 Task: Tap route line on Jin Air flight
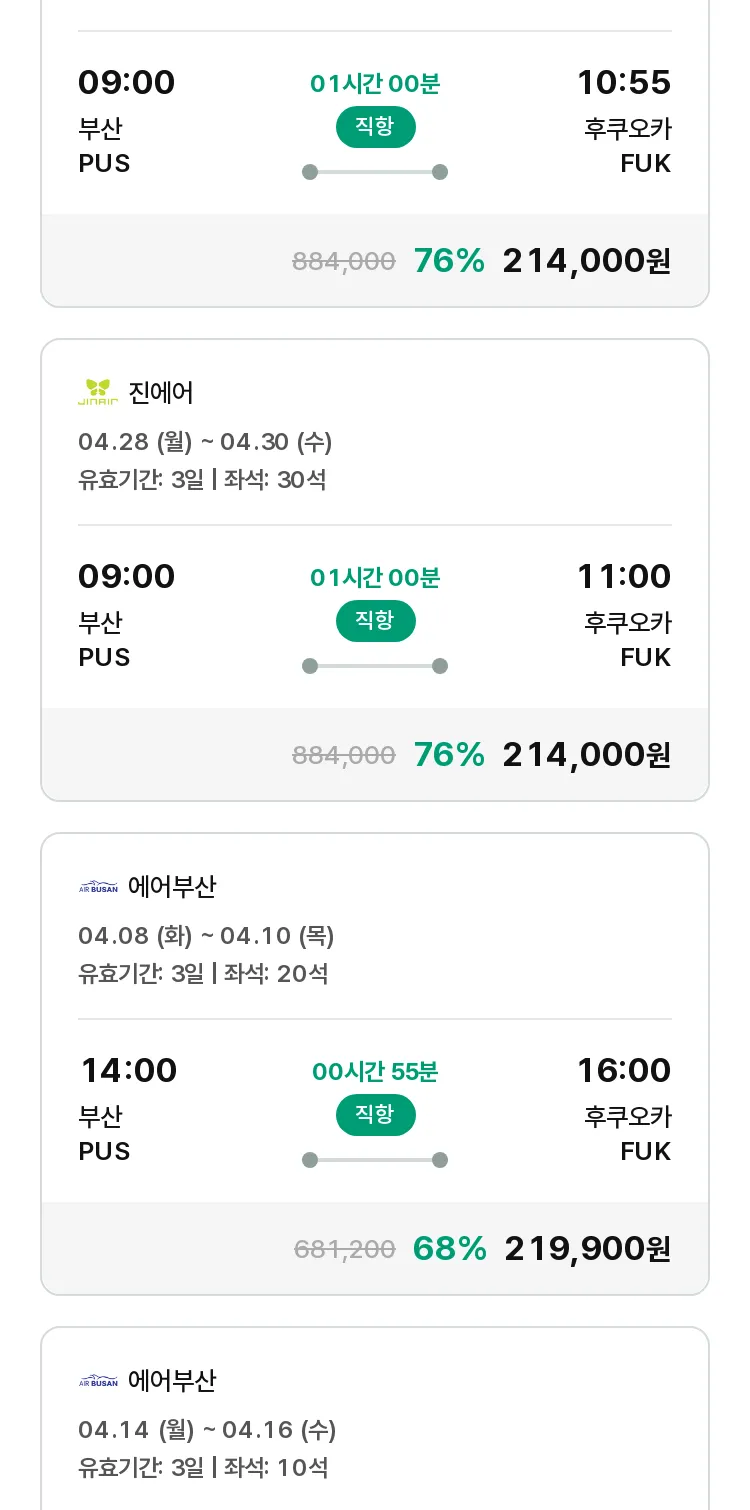pos(375,666)
